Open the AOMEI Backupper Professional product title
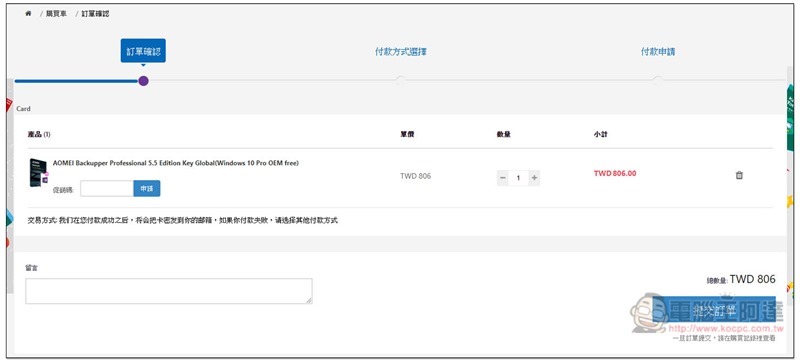This screenshot has width=800, height=362. (176, 163)
